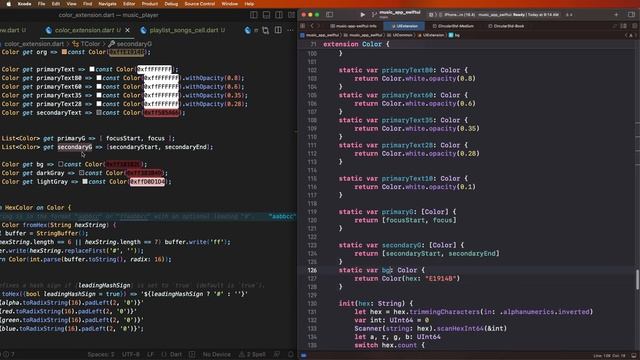This screenshot has height=360, width=640.
Task: Click the open changes icon in VS Code
Action: (x=266, y=30)
